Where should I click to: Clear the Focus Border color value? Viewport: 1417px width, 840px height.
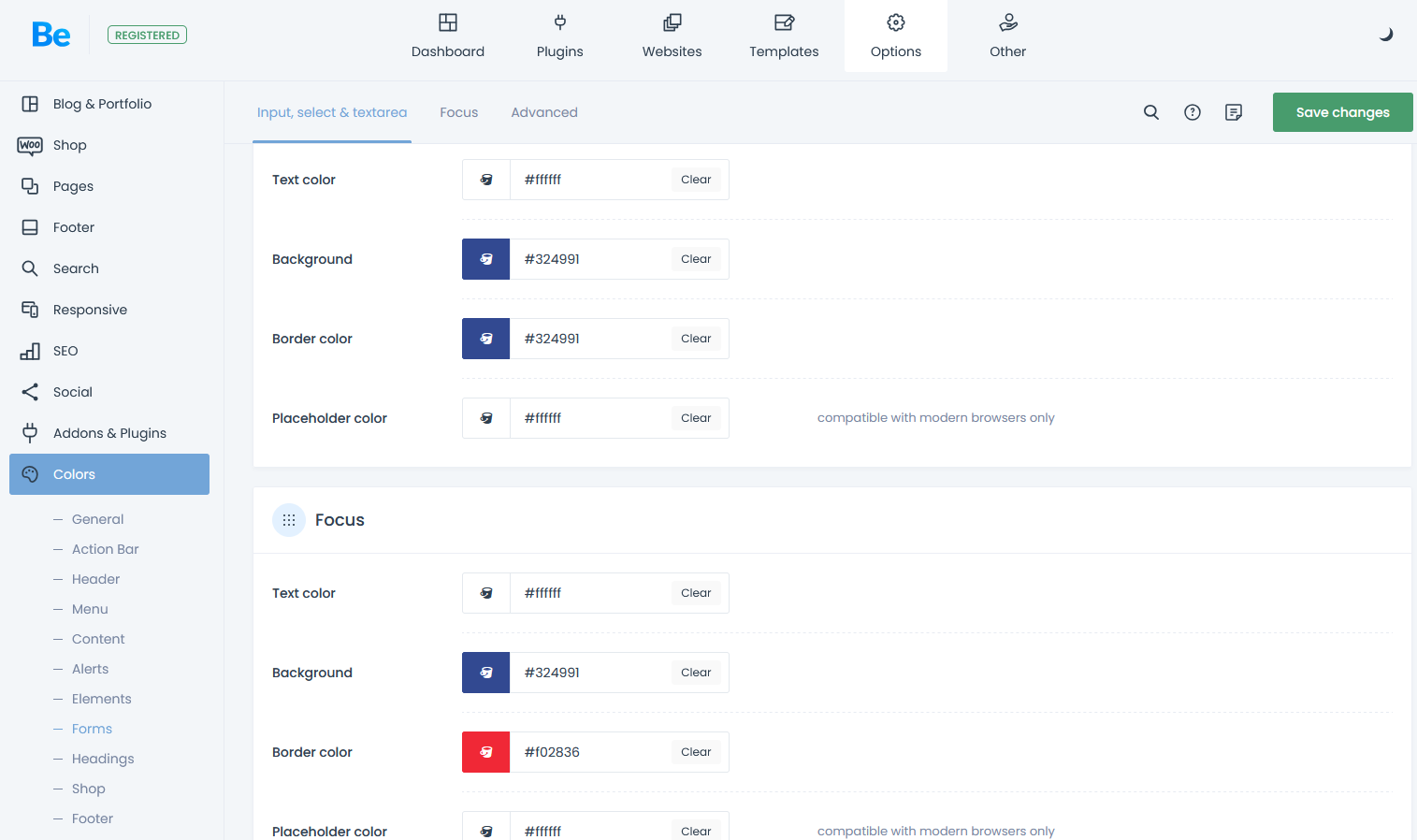696,752
